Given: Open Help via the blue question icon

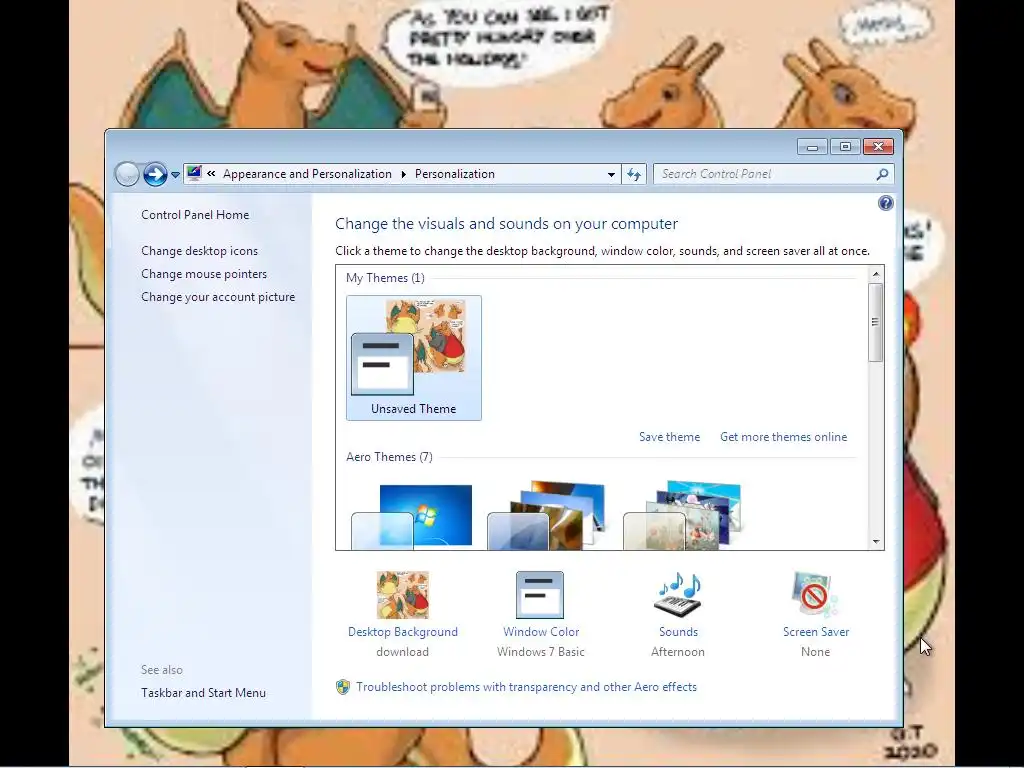Looking at the screenshot, I should point(886,203).
